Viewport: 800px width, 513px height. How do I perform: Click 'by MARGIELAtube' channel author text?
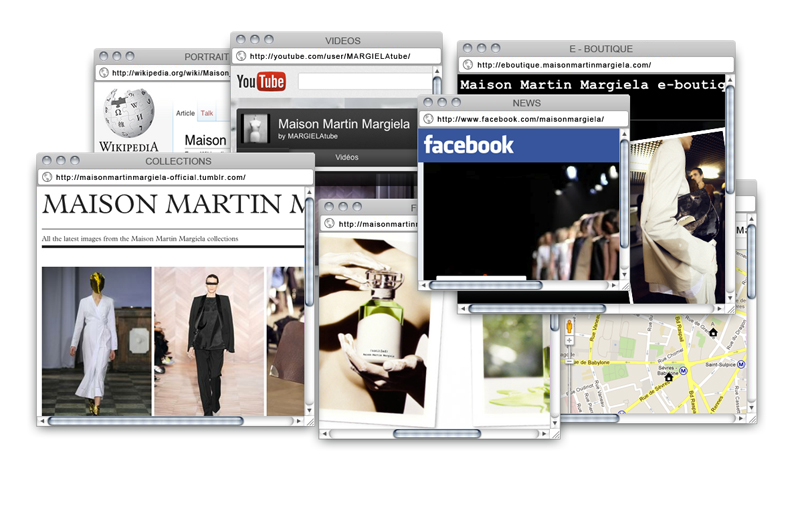point(308,136)
